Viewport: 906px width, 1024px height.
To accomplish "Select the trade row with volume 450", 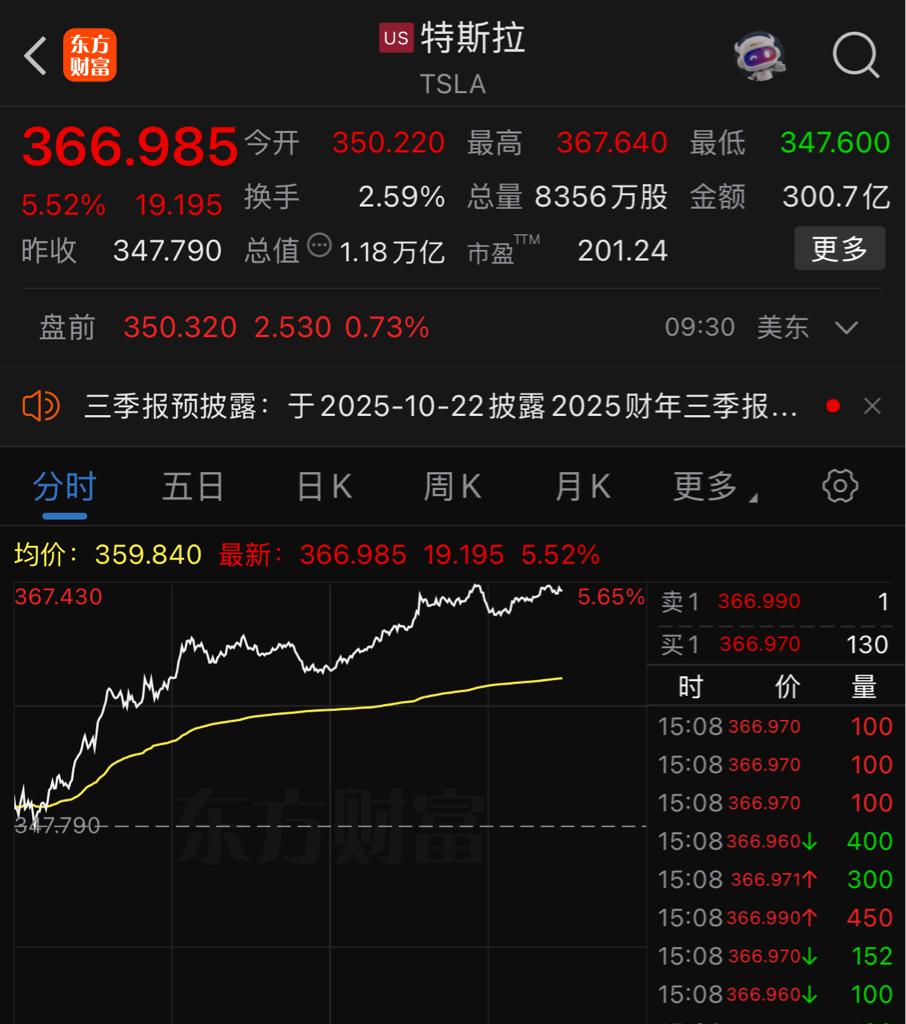I will point(775,918).
